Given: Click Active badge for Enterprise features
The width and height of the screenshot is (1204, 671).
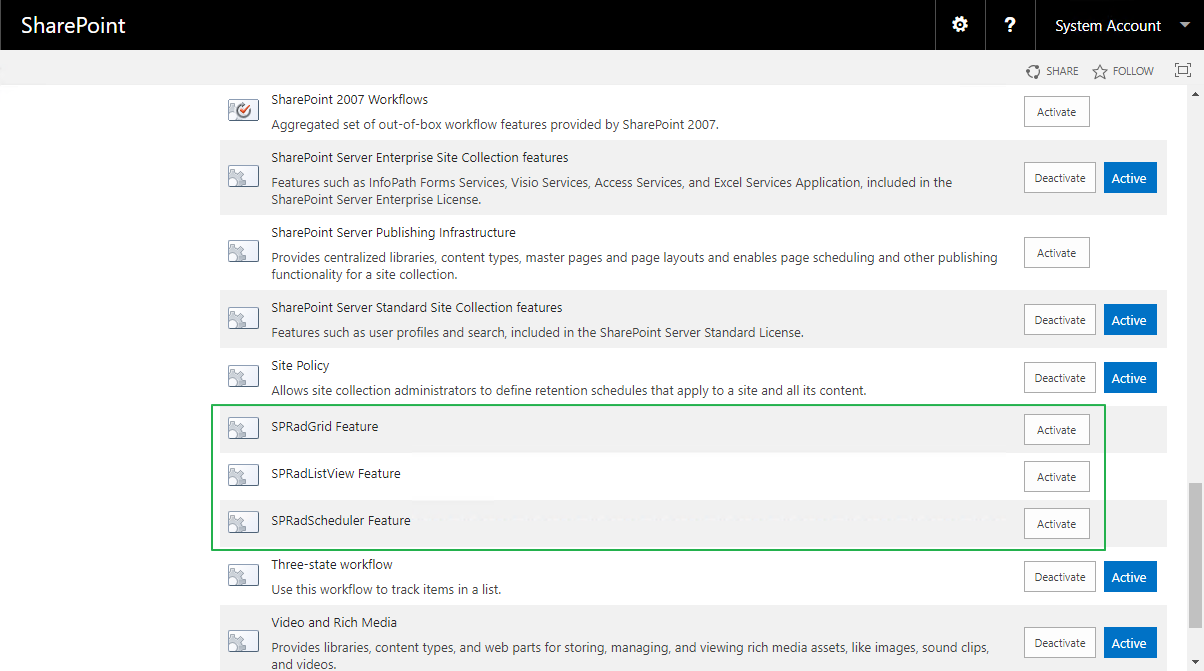Looking at the screenshot, I should [1130, 178].
